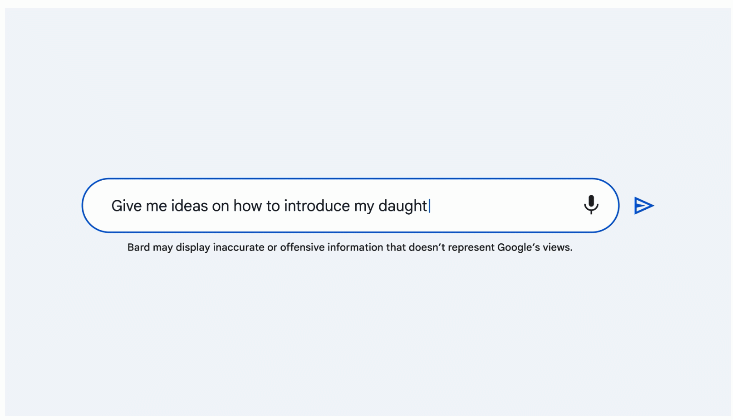Click the word 'Bard' in the disclaimer
Screen dimensions: 733x420
click(138, 247)
